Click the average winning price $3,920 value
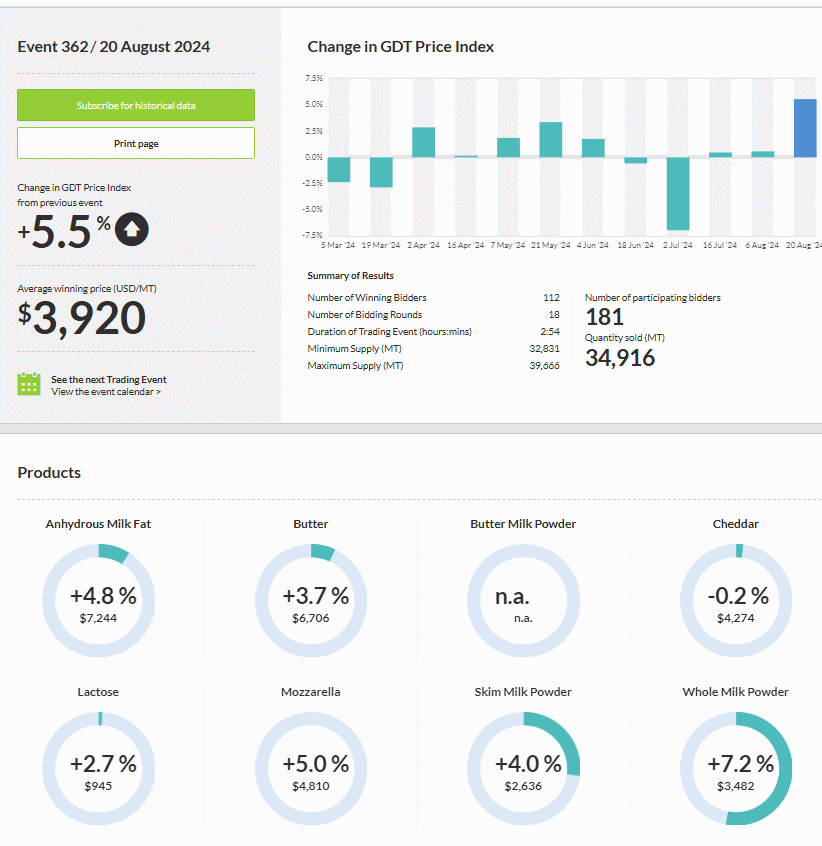The height and width of the screenshot is (846, 822). (x=81, y=318)
